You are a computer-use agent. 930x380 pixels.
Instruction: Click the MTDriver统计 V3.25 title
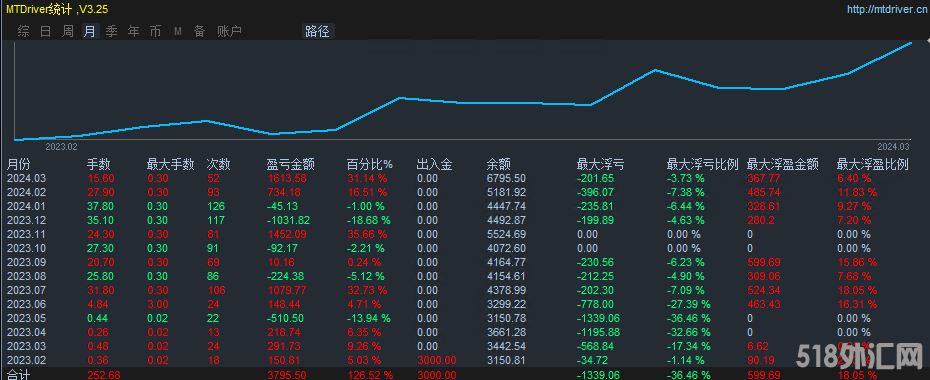pos(58,9)
